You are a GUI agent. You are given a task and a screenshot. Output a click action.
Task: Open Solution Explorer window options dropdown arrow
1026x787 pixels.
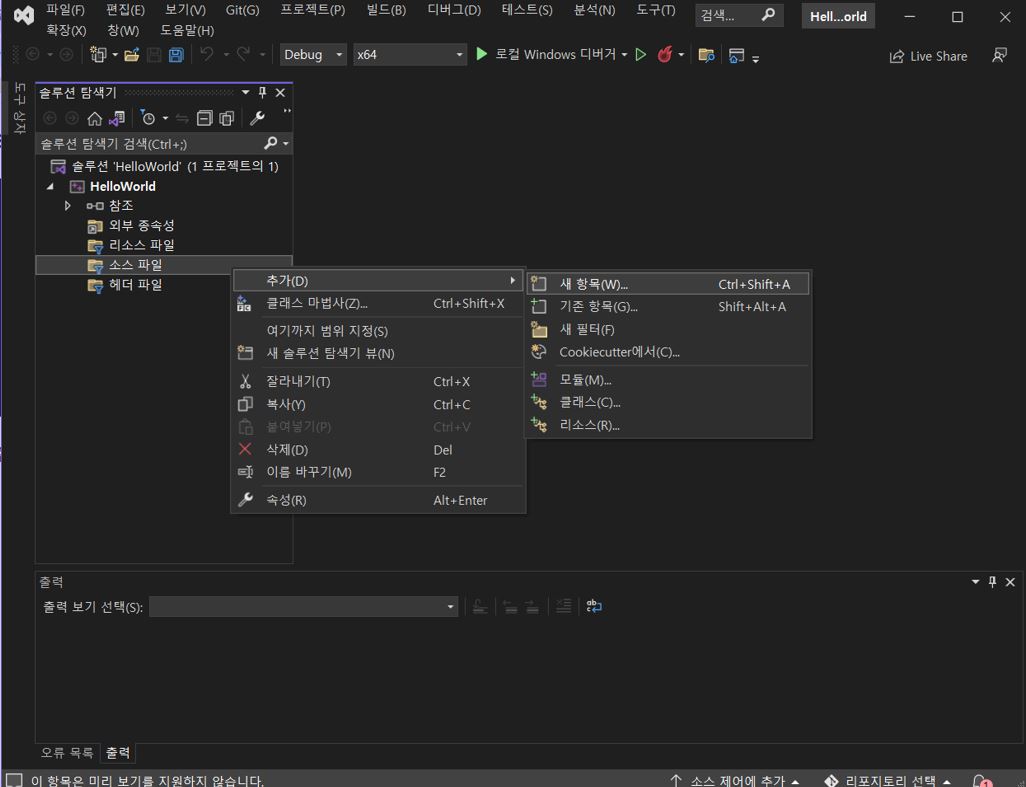tap(245, 92)
